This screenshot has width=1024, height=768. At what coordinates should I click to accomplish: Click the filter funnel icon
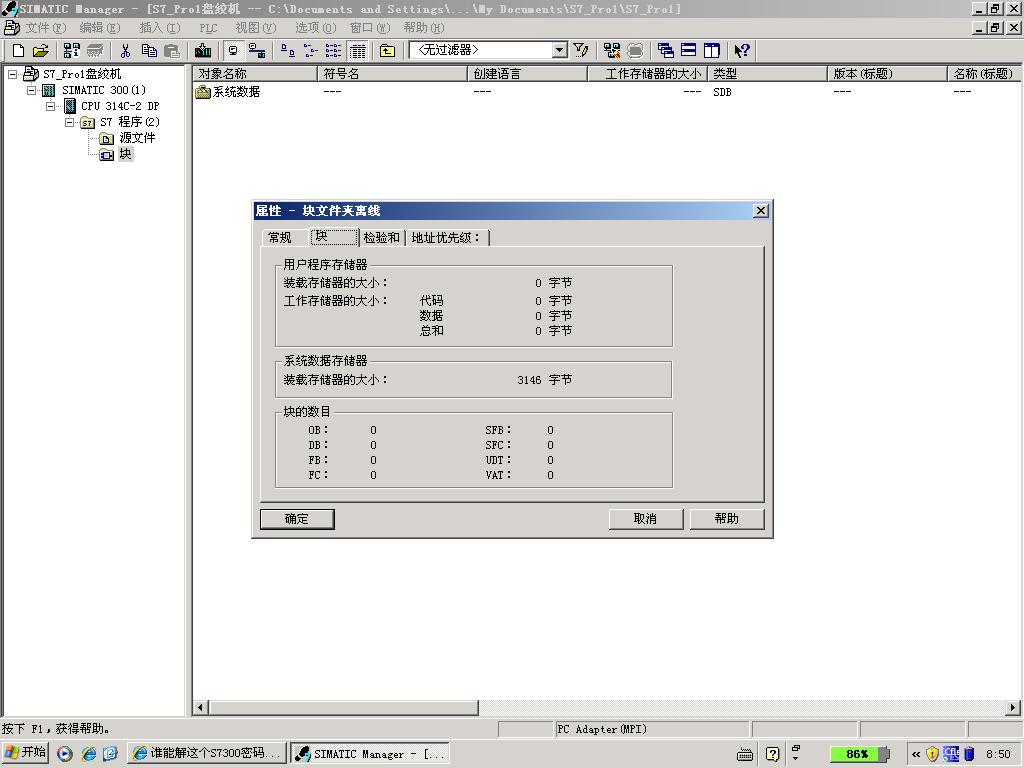[581, 50]
